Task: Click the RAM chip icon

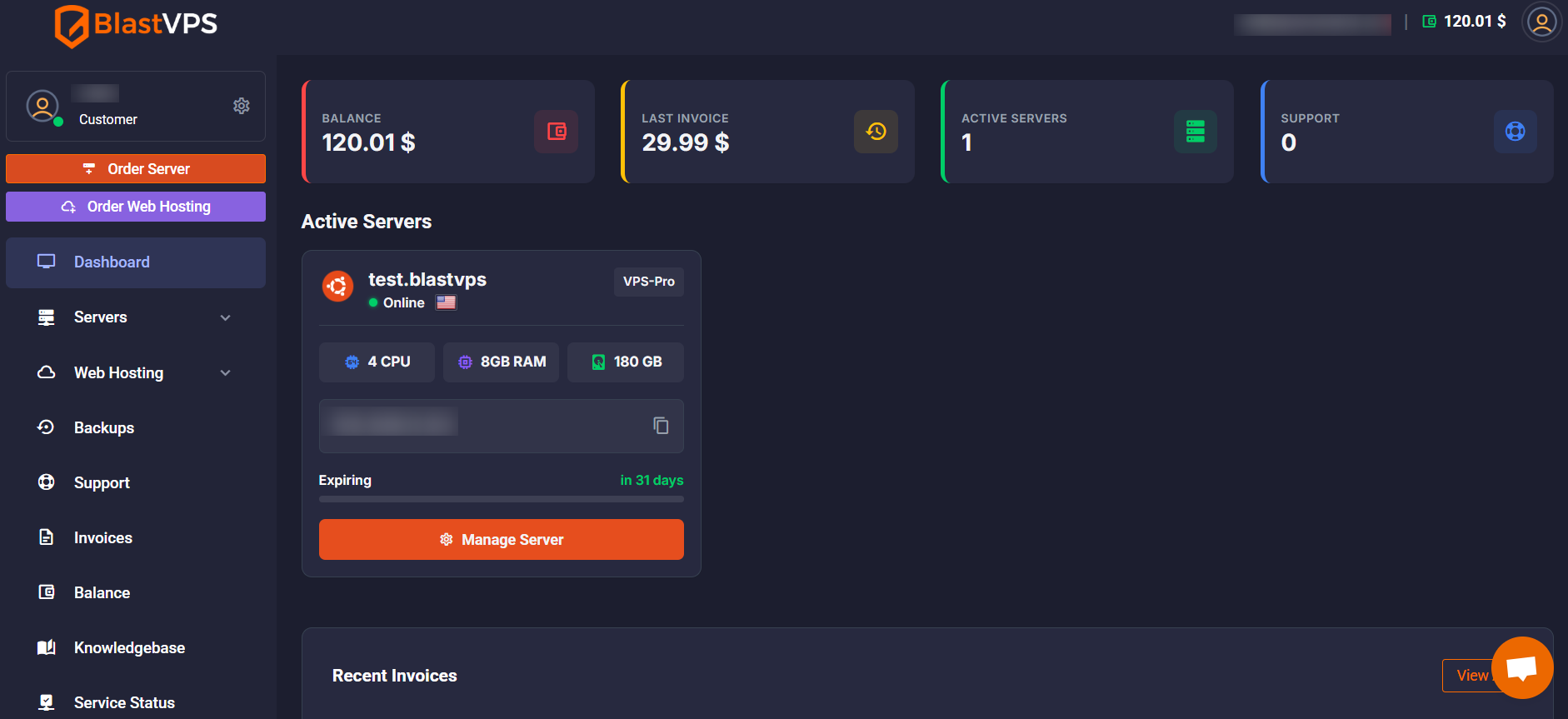Action: (x=465, y=362)
